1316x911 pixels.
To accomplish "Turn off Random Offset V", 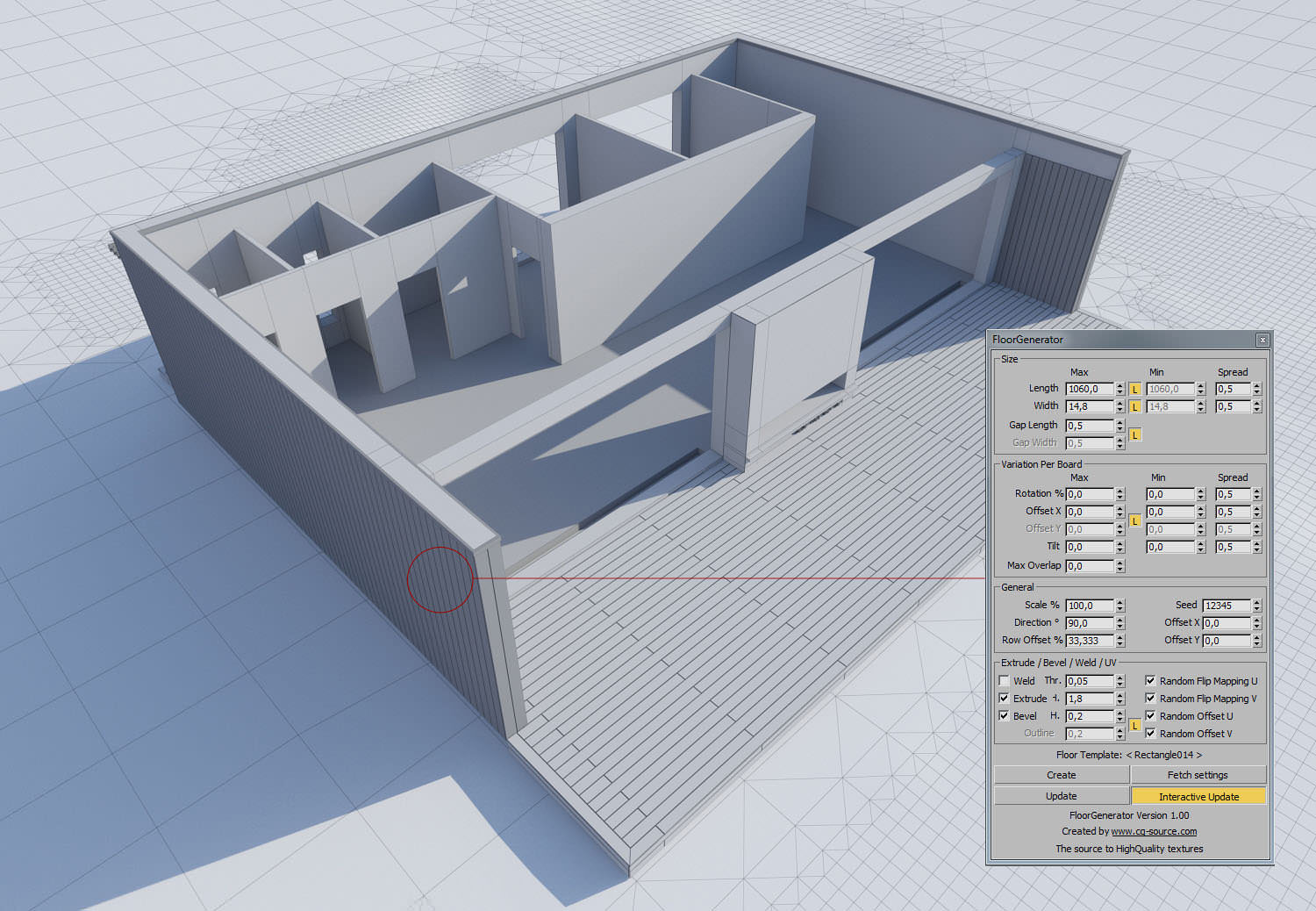I will pyautogui.click(x=1150, y=734).
